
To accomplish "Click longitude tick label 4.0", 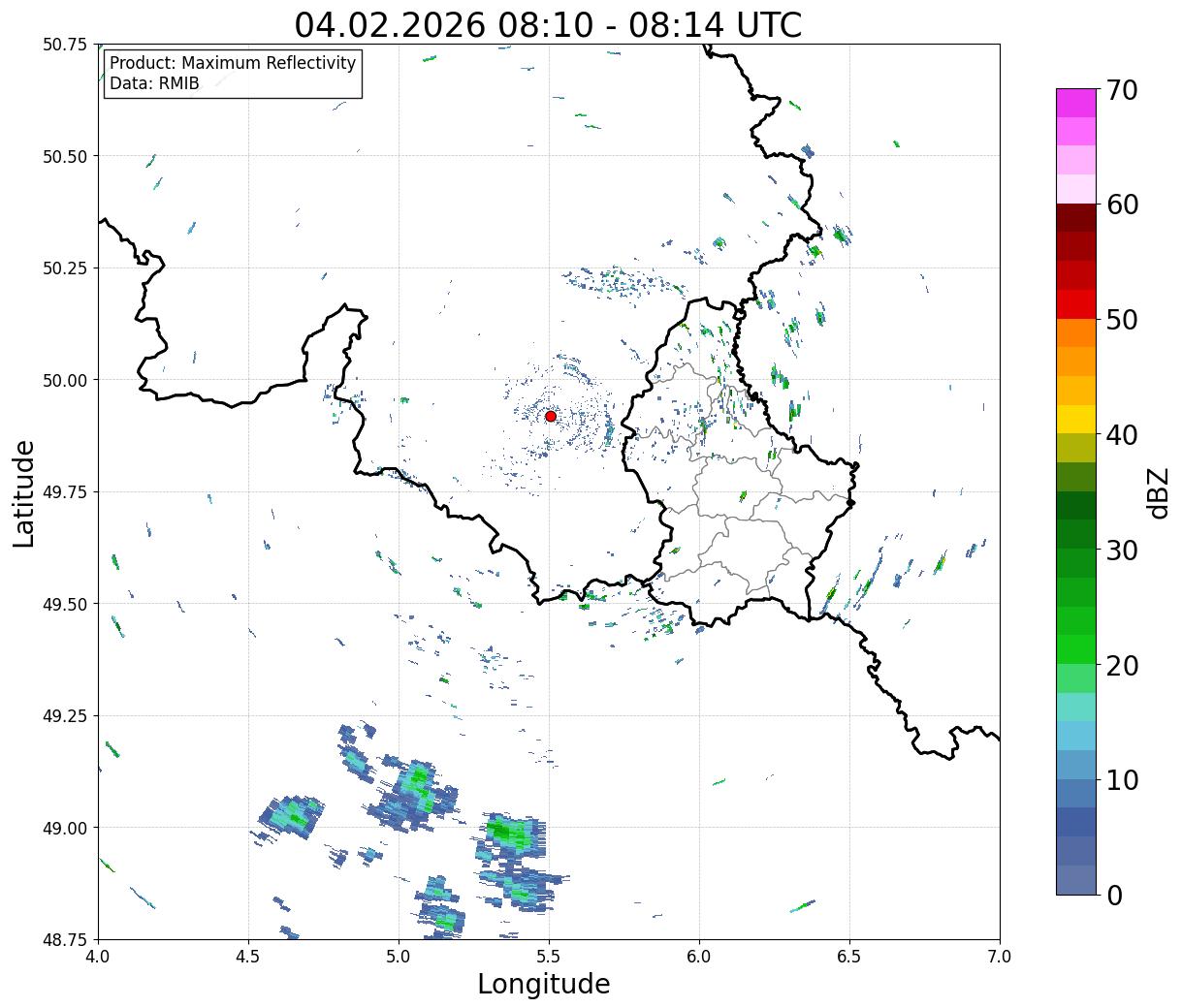I will coord(98,957).
